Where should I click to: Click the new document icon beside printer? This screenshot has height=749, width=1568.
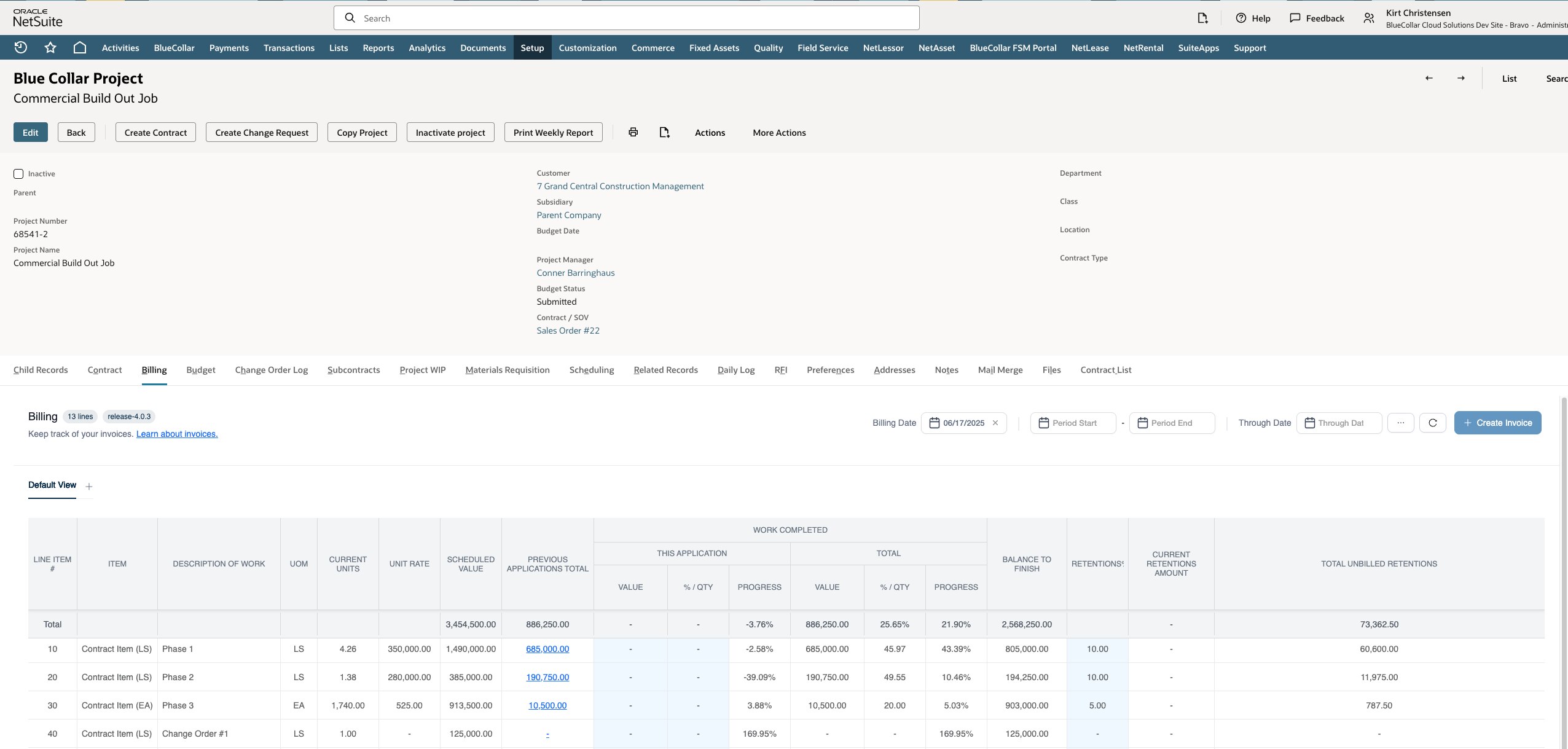point(664,132)
